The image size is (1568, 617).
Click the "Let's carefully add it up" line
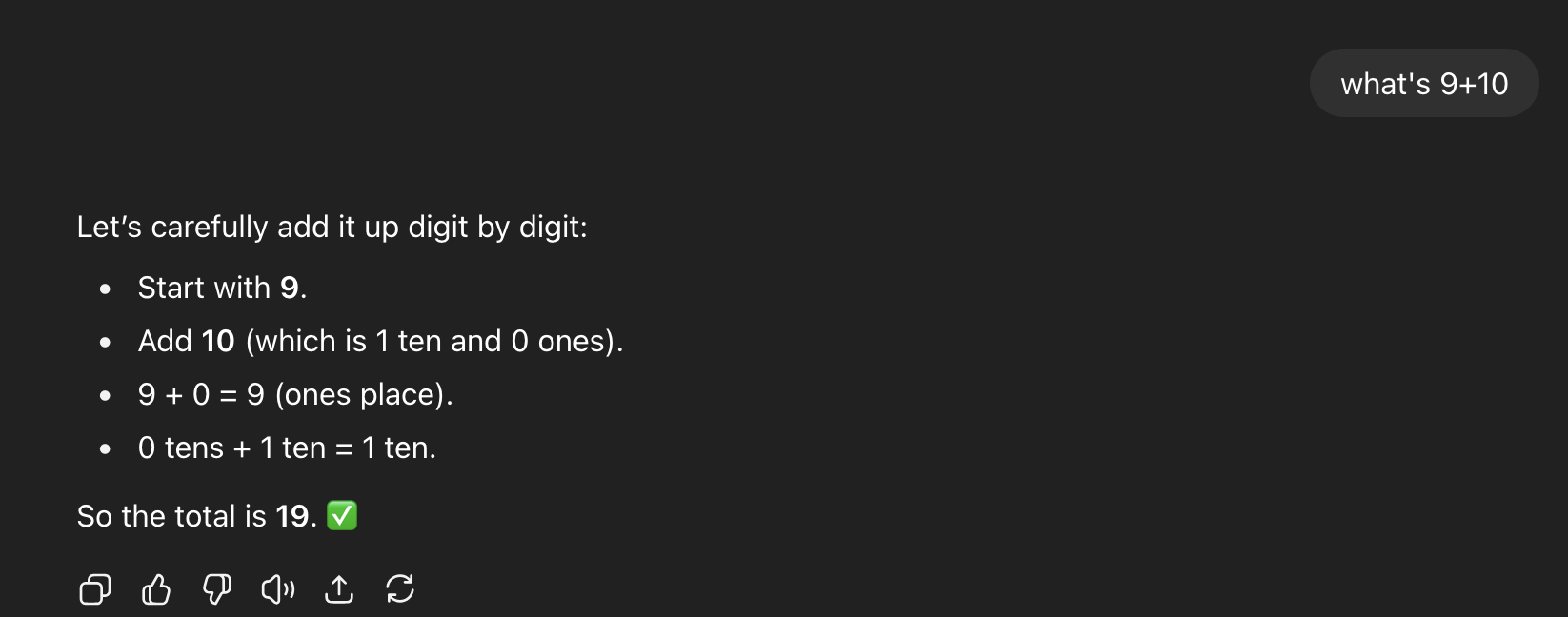332,227
